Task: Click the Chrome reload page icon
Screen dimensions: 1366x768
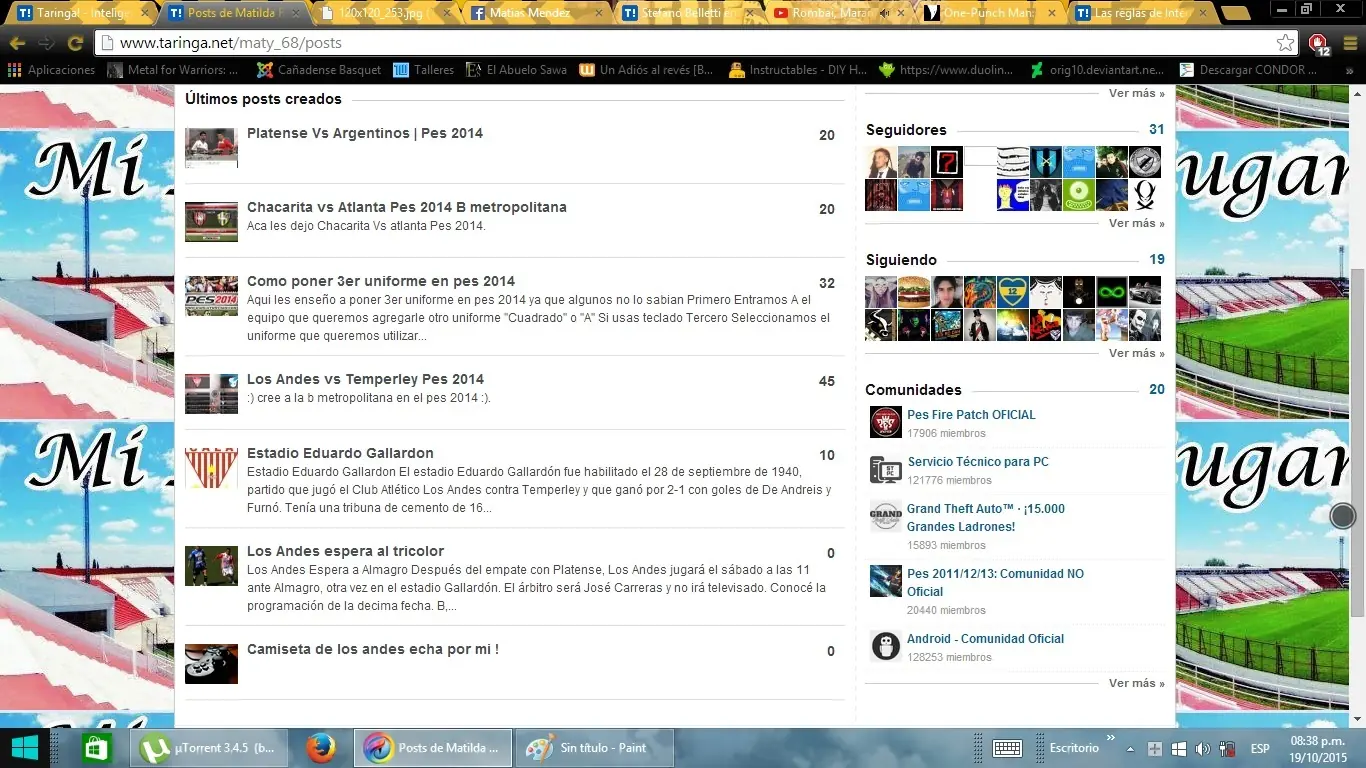Action: click(75, 43)
